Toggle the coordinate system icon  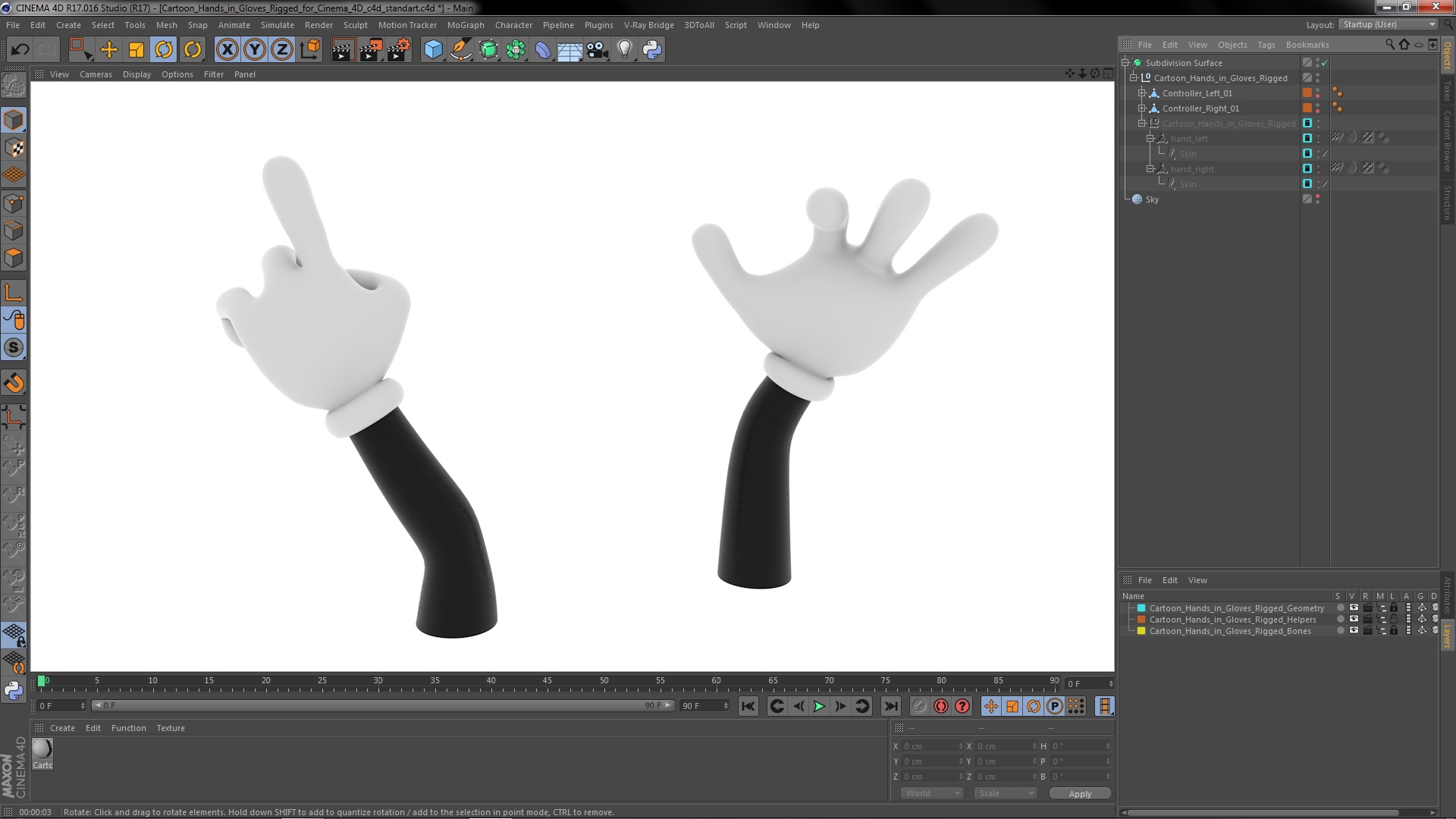point(310,50)
